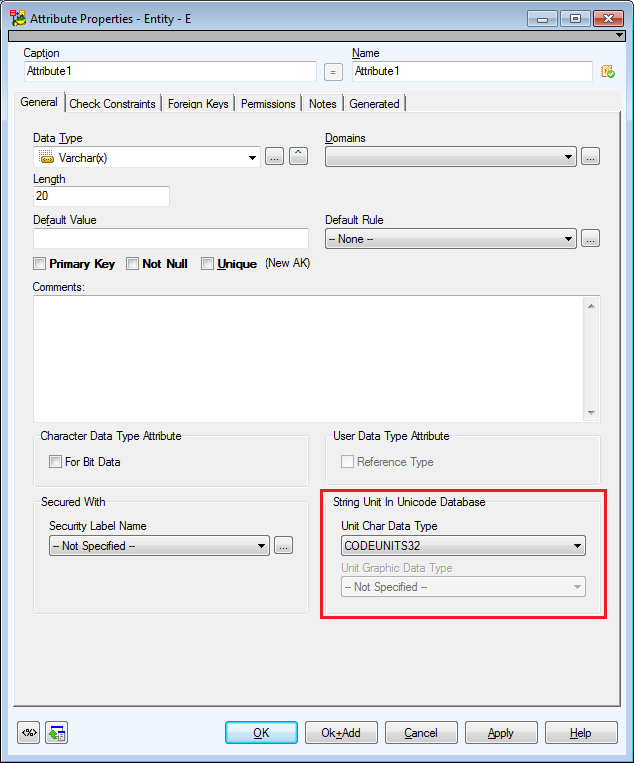Toggle the For Bit Data checkbox

55,461
